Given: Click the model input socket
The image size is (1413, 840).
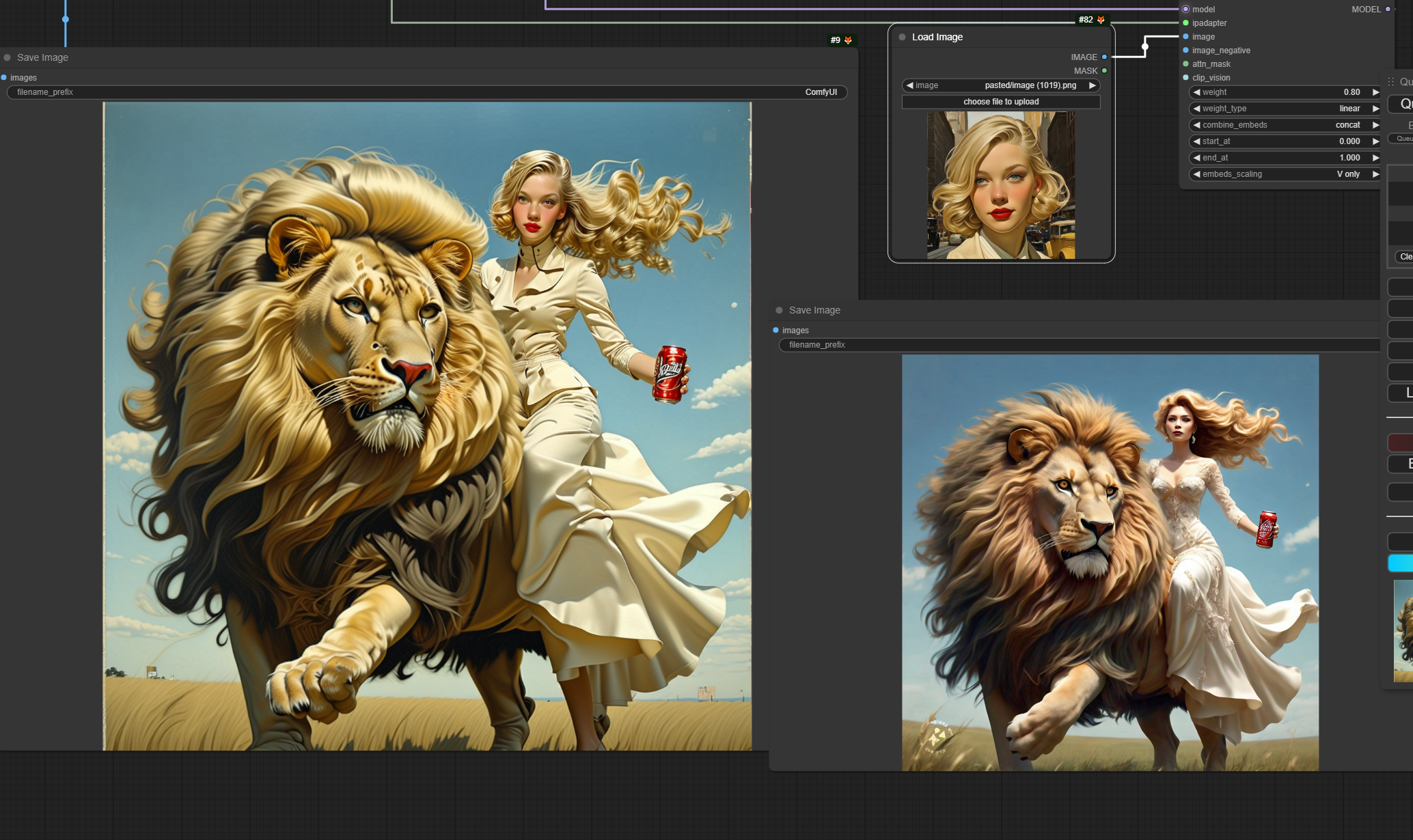Looking at the screenshot, I should pyautogui.click(x=1185, y=10).
